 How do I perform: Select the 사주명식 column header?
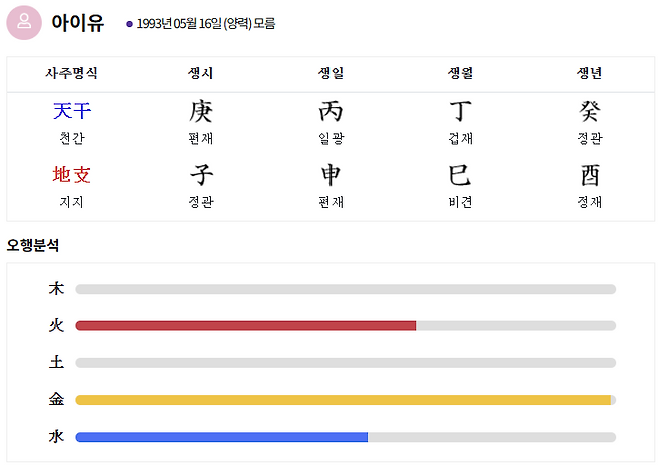71,74
